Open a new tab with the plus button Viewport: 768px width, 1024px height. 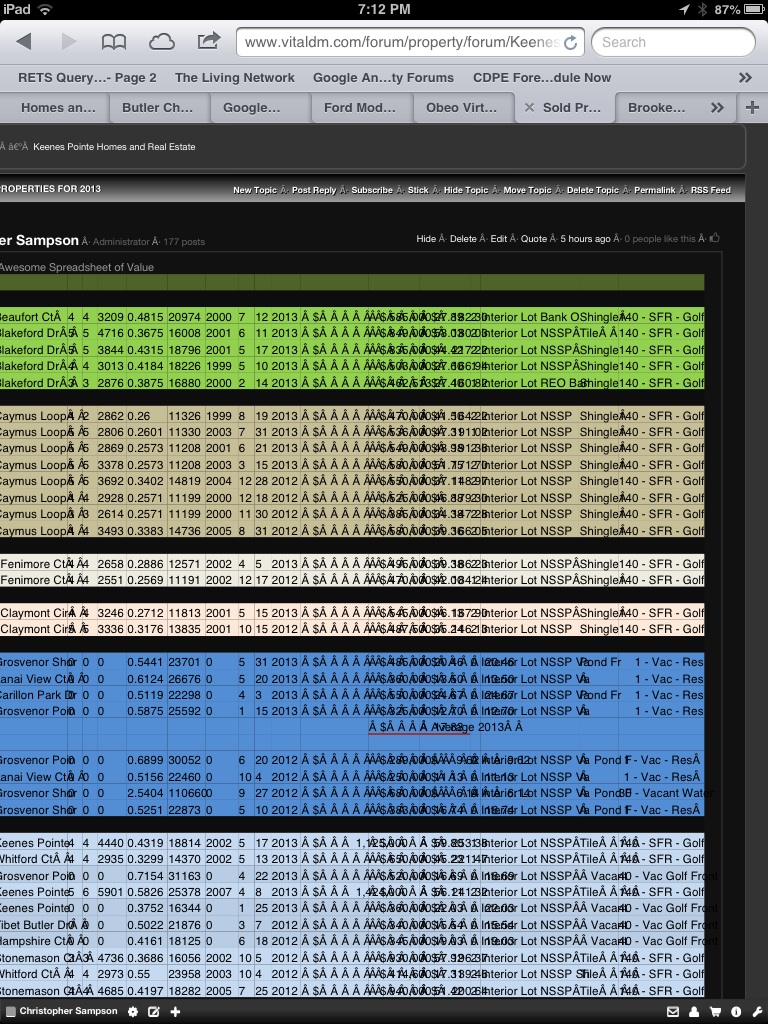(752, 107)
